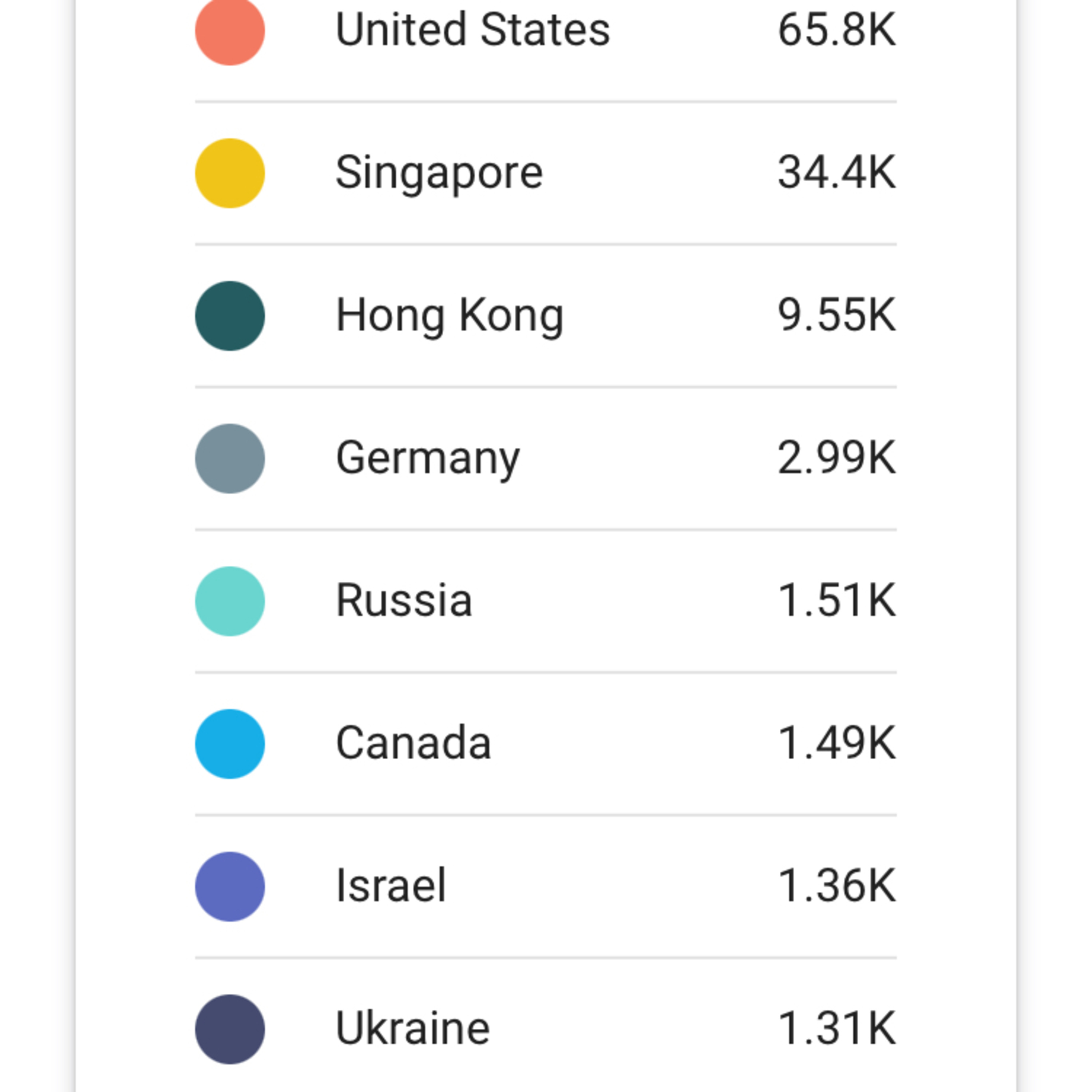This screenshot has height=1092, width=1092.
Task: Click the bright blue Canada dot
Action: [x=229, y=744]
